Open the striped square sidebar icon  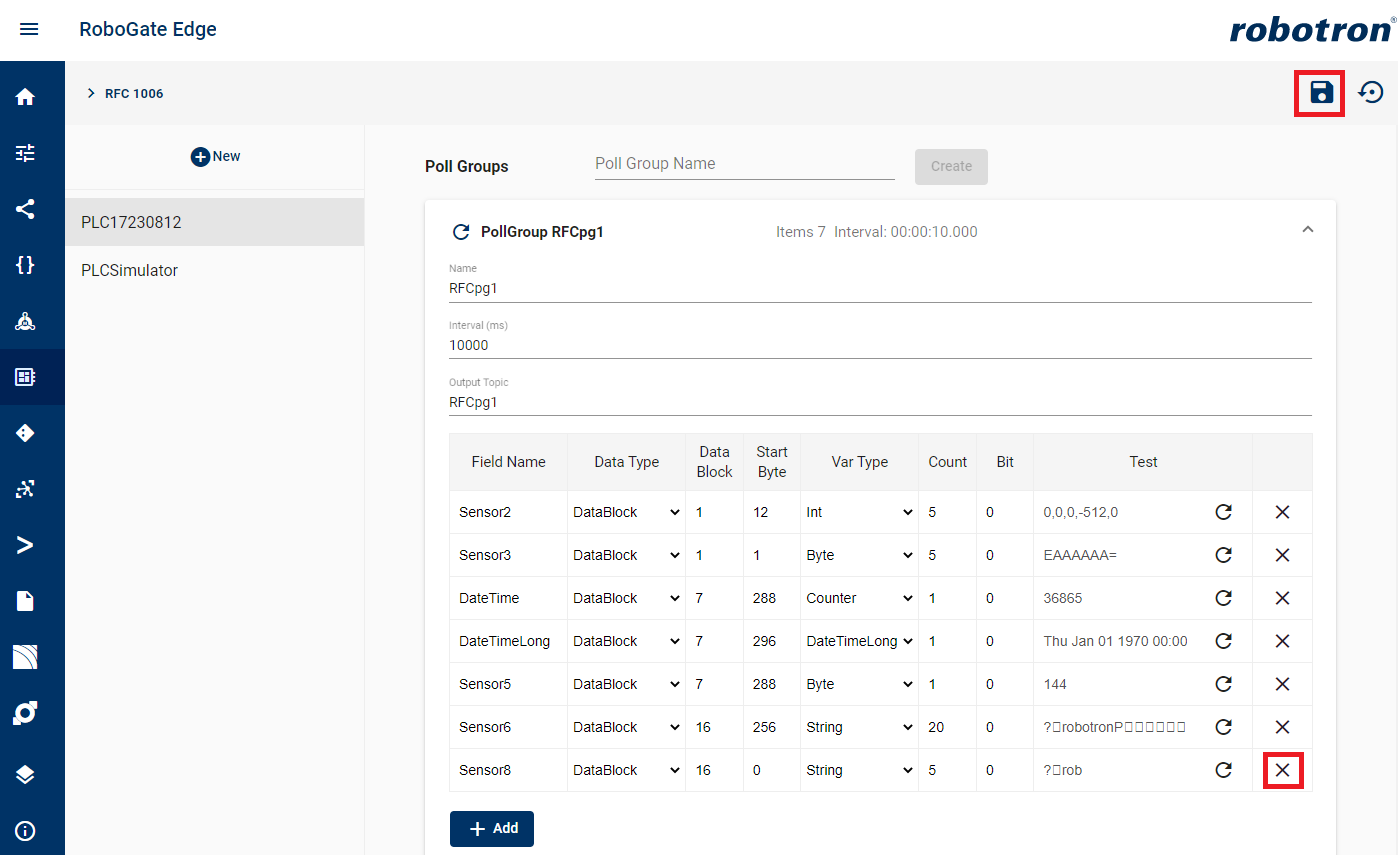tap(25, 657)
